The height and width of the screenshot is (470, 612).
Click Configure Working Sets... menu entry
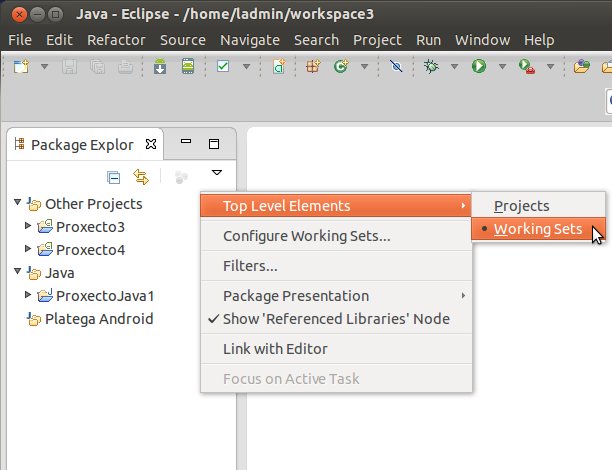click(x=336, y=236)
